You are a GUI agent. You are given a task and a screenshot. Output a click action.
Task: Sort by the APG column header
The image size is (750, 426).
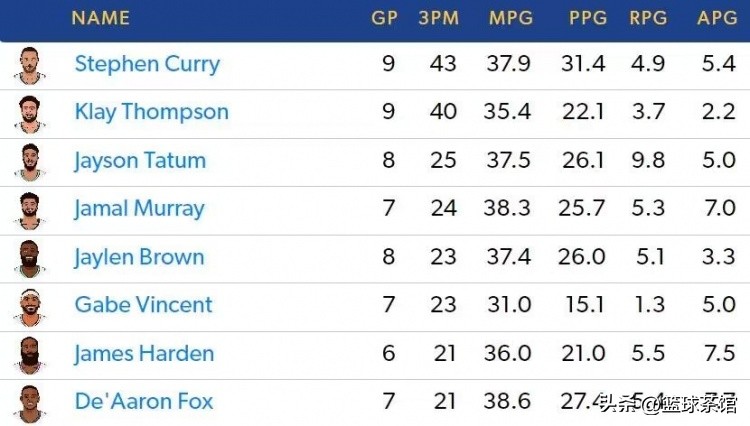click(x=718, y=18)
